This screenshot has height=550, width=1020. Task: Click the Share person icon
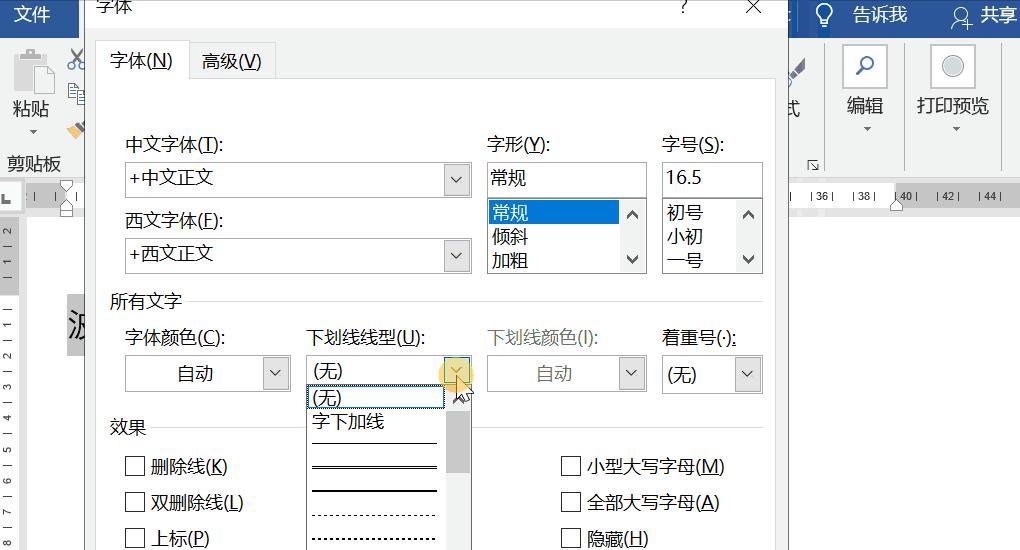(x=961, y=17)
